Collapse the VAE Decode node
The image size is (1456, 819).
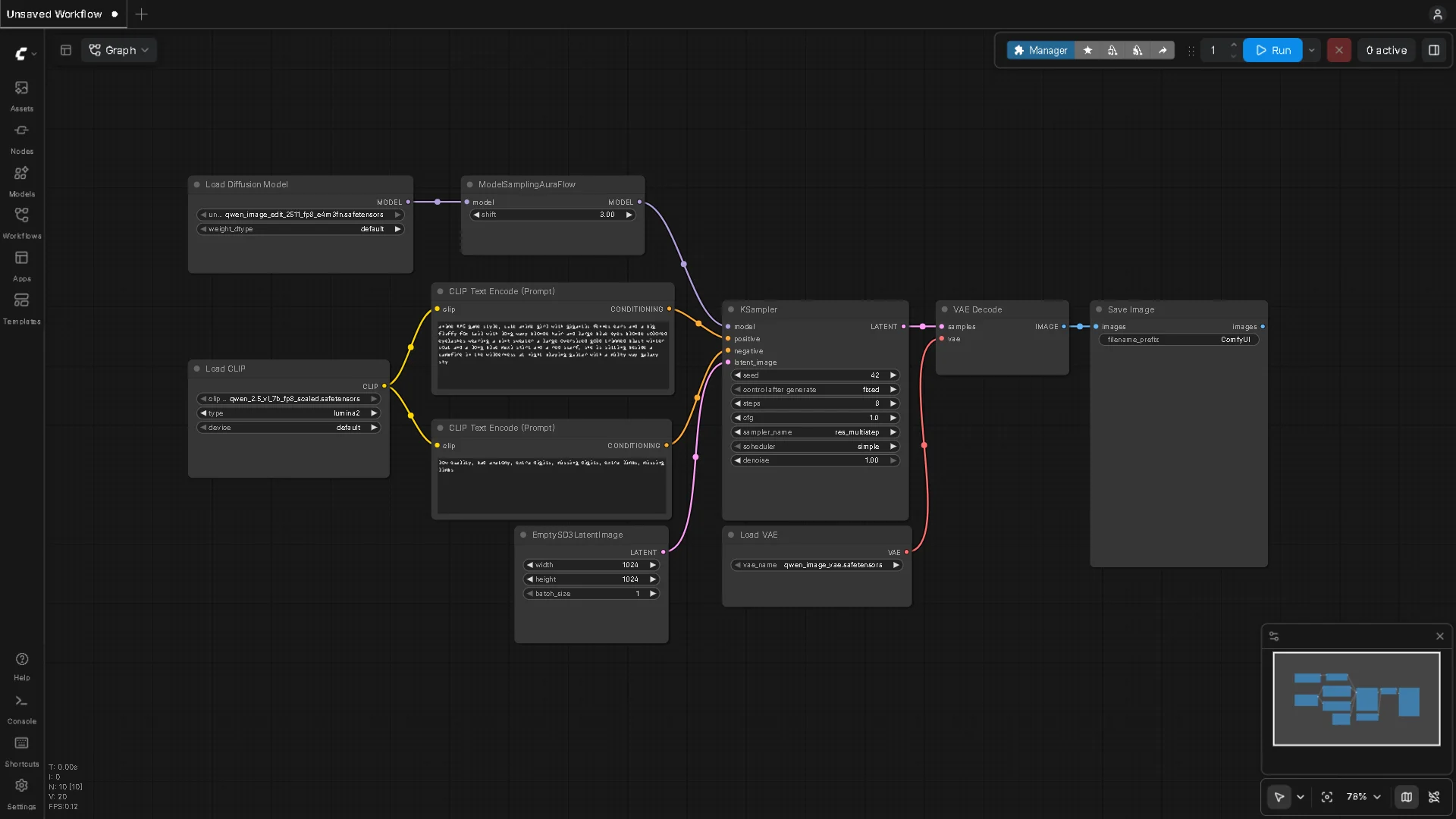[945, 309]
